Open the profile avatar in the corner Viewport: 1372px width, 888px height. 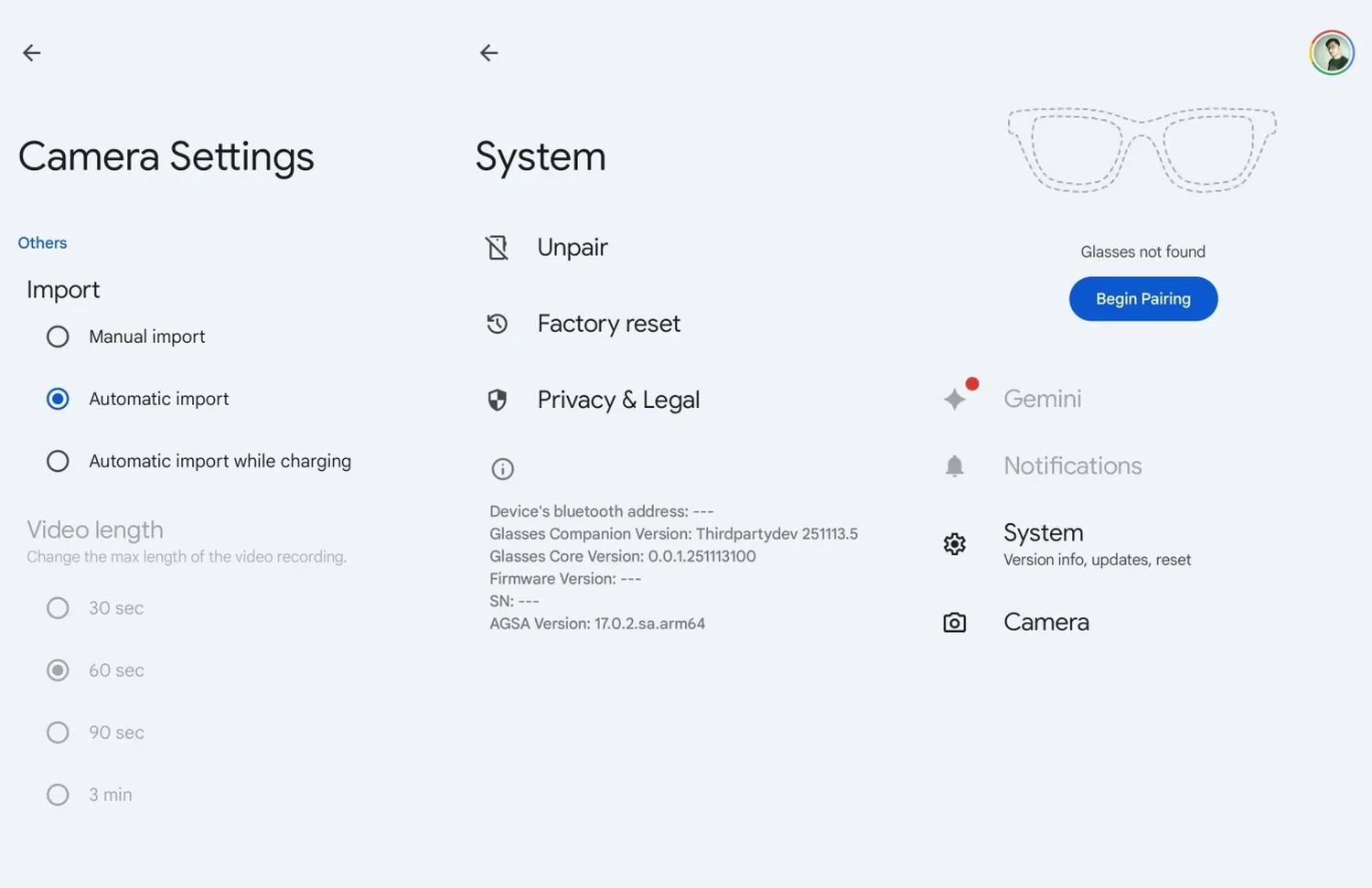tap(1332, 52)
